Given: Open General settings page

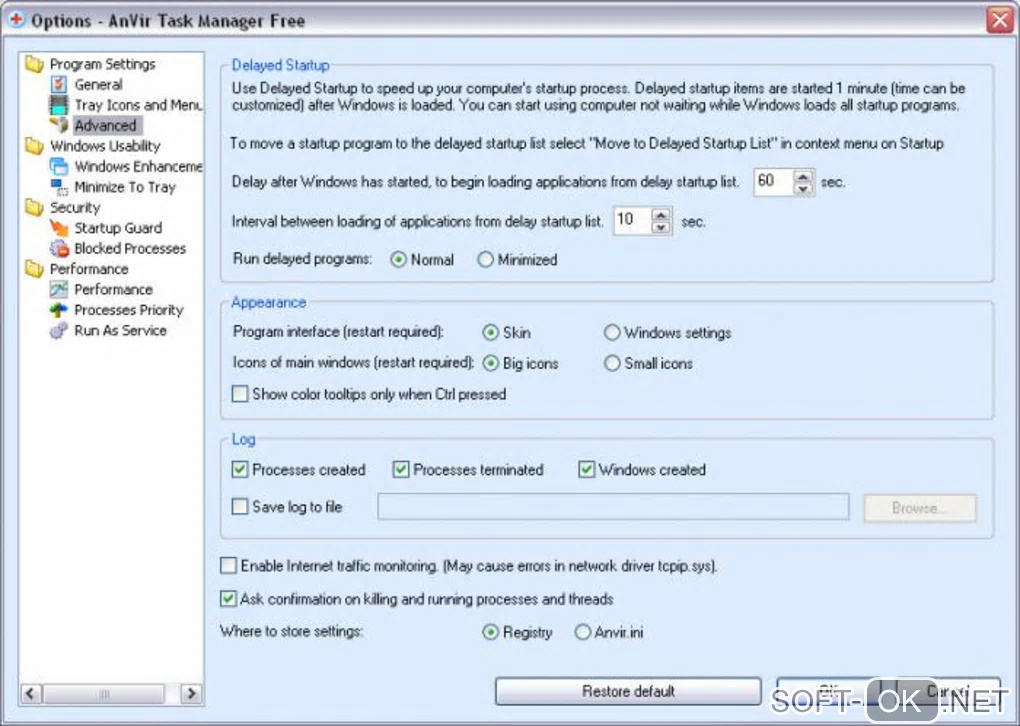Looking at the screenshot, I should 98,85.
